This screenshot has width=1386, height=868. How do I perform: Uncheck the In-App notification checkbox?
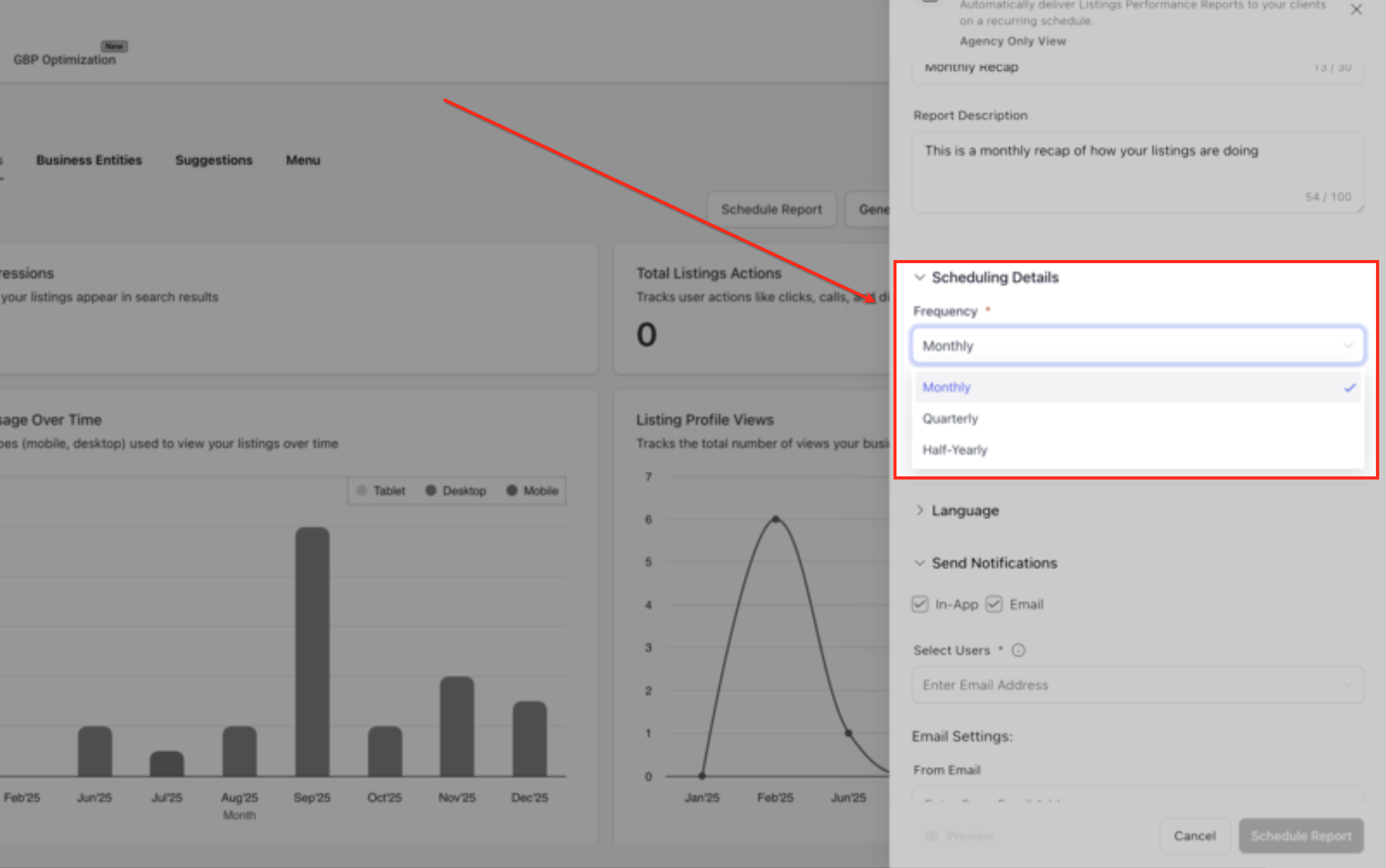pyautogui.click(x=920, y=604)
